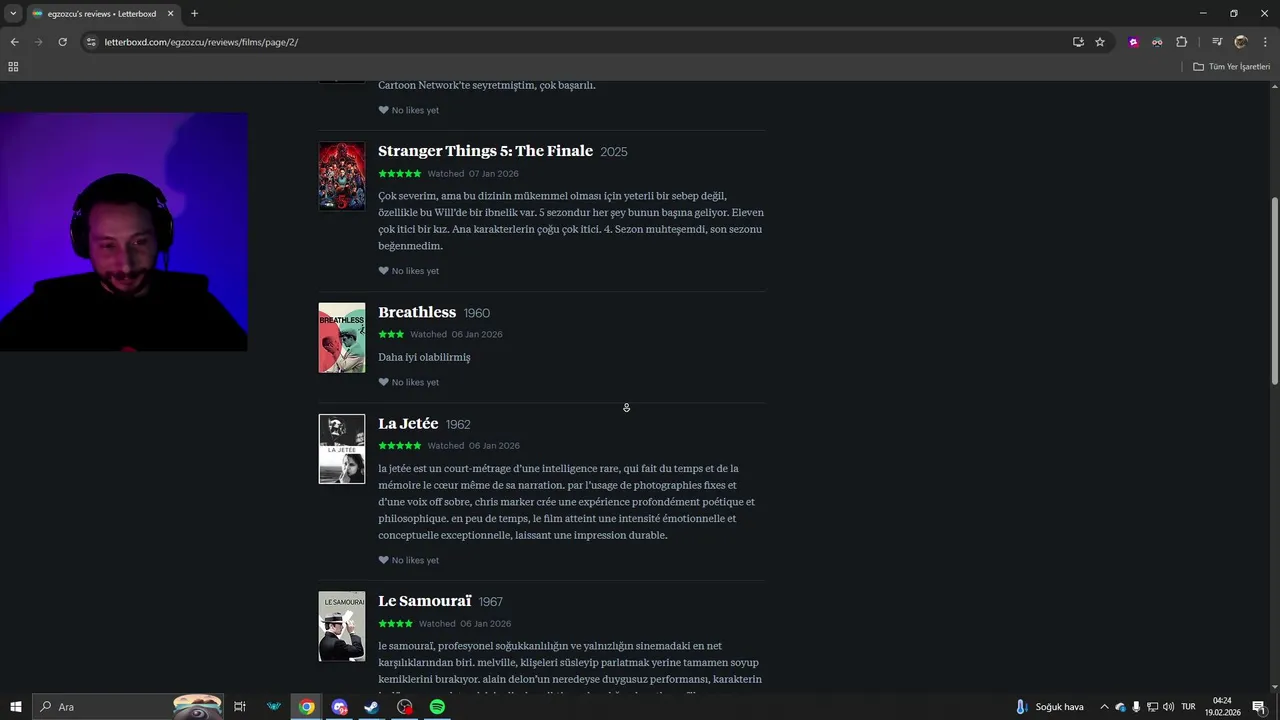
Task: Close the egzozcu's reviews tab
Action: click(170, 14)
